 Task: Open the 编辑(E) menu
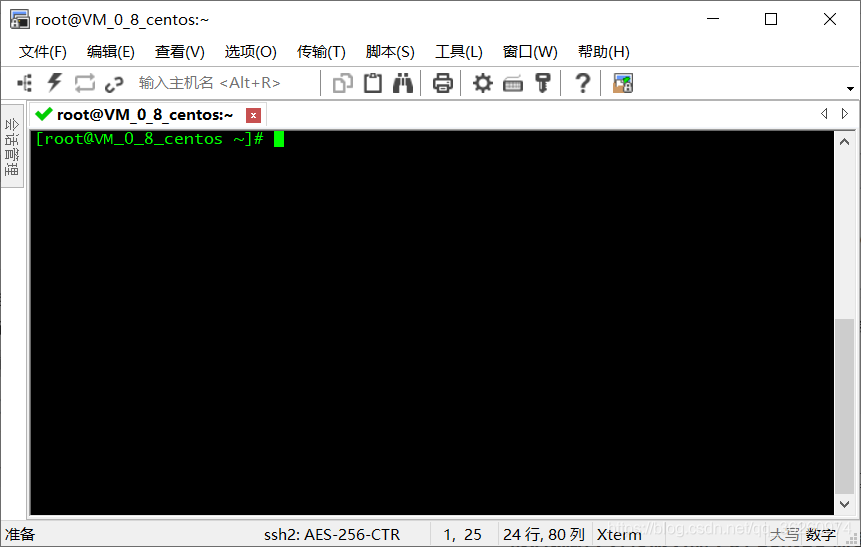coord(110,52)
